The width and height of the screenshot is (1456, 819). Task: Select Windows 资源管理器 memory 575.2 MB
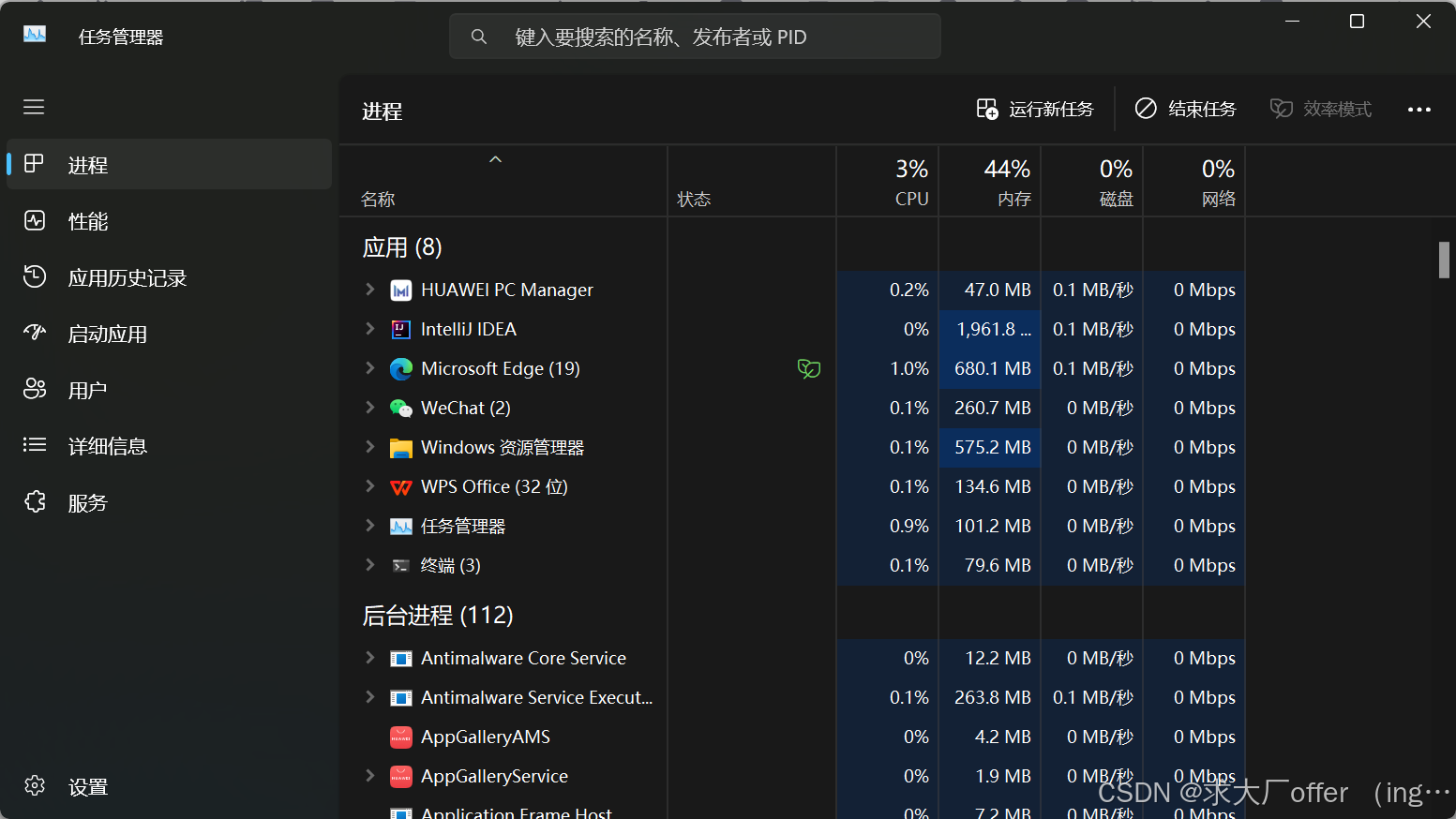pos(993,447)
